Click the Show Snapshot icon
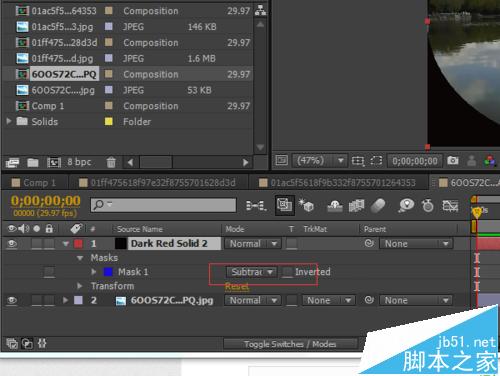This screenshot has height=376, width=500. (x=471, y=161)
